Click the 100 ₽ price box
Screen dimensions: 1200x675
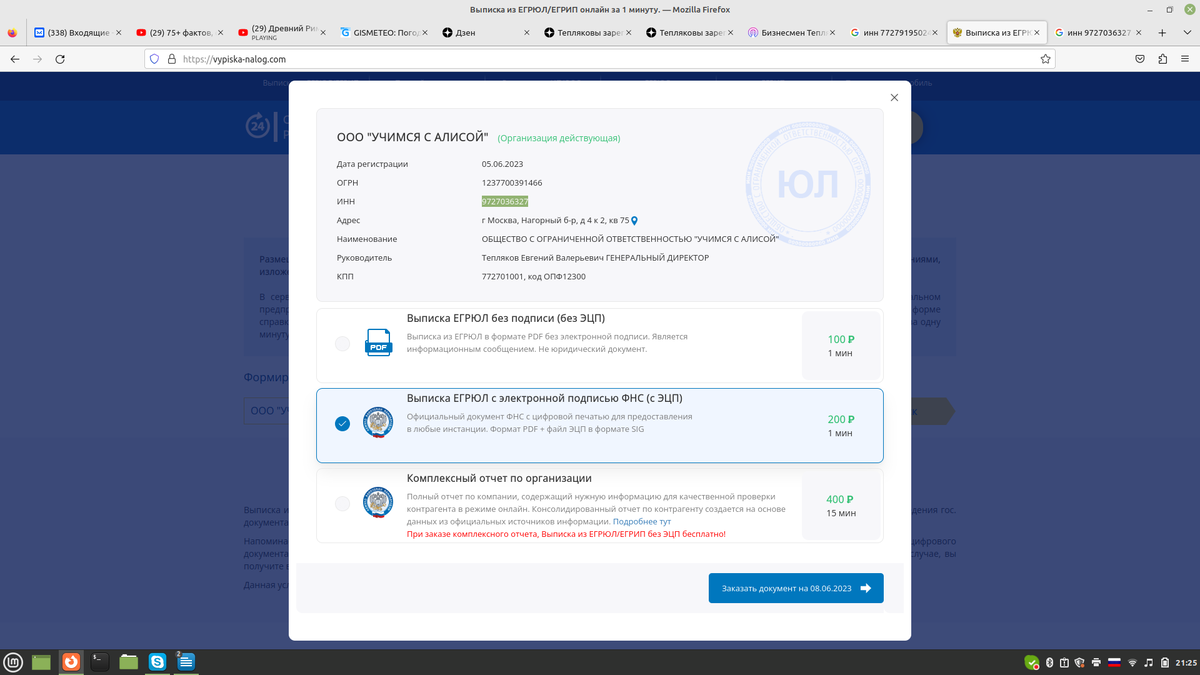[x=841, y=346]
